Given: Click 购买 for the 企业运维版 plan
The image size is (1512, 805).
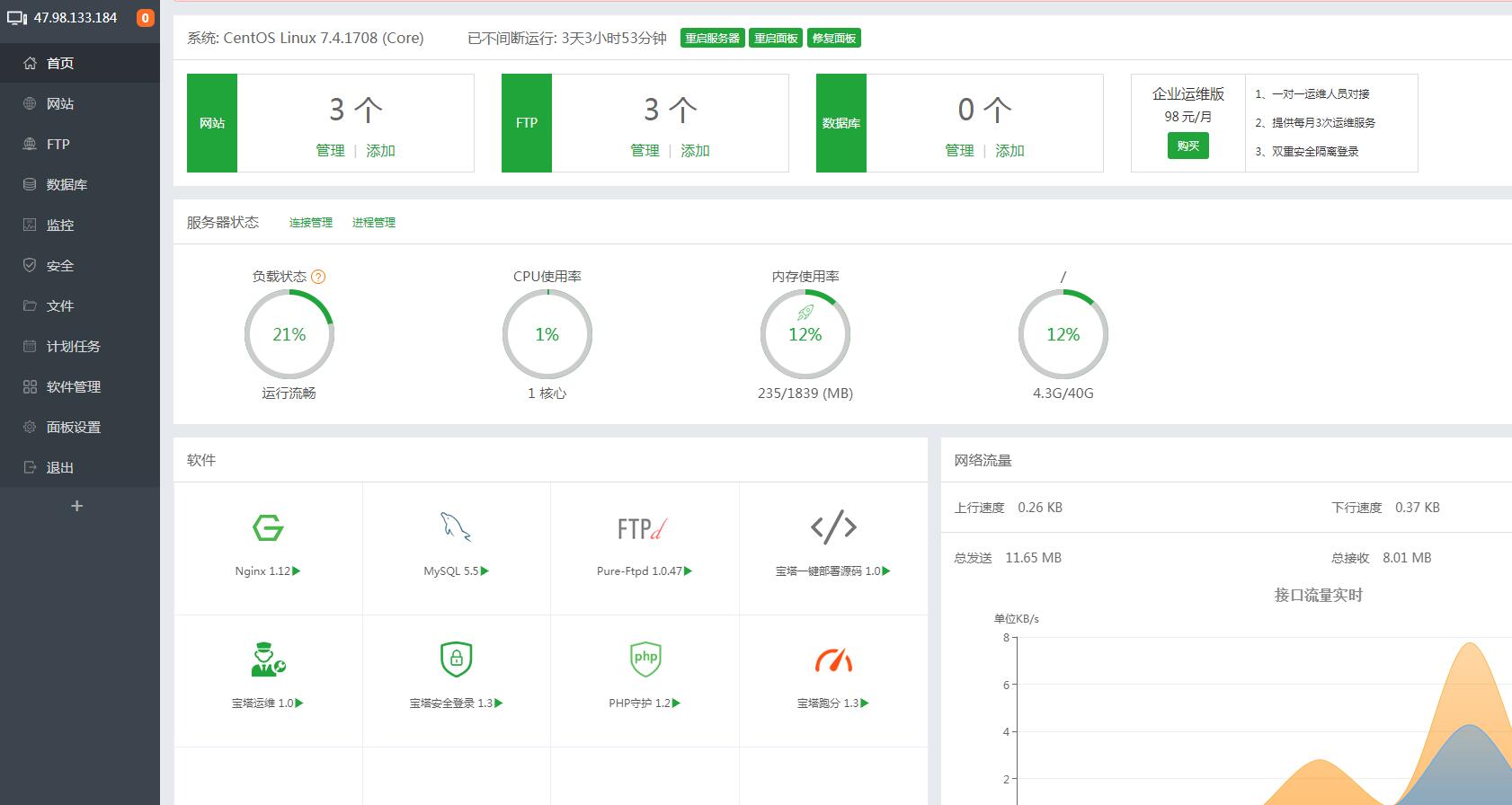Looking at the screenshot, I should [x=1187, y=146].
